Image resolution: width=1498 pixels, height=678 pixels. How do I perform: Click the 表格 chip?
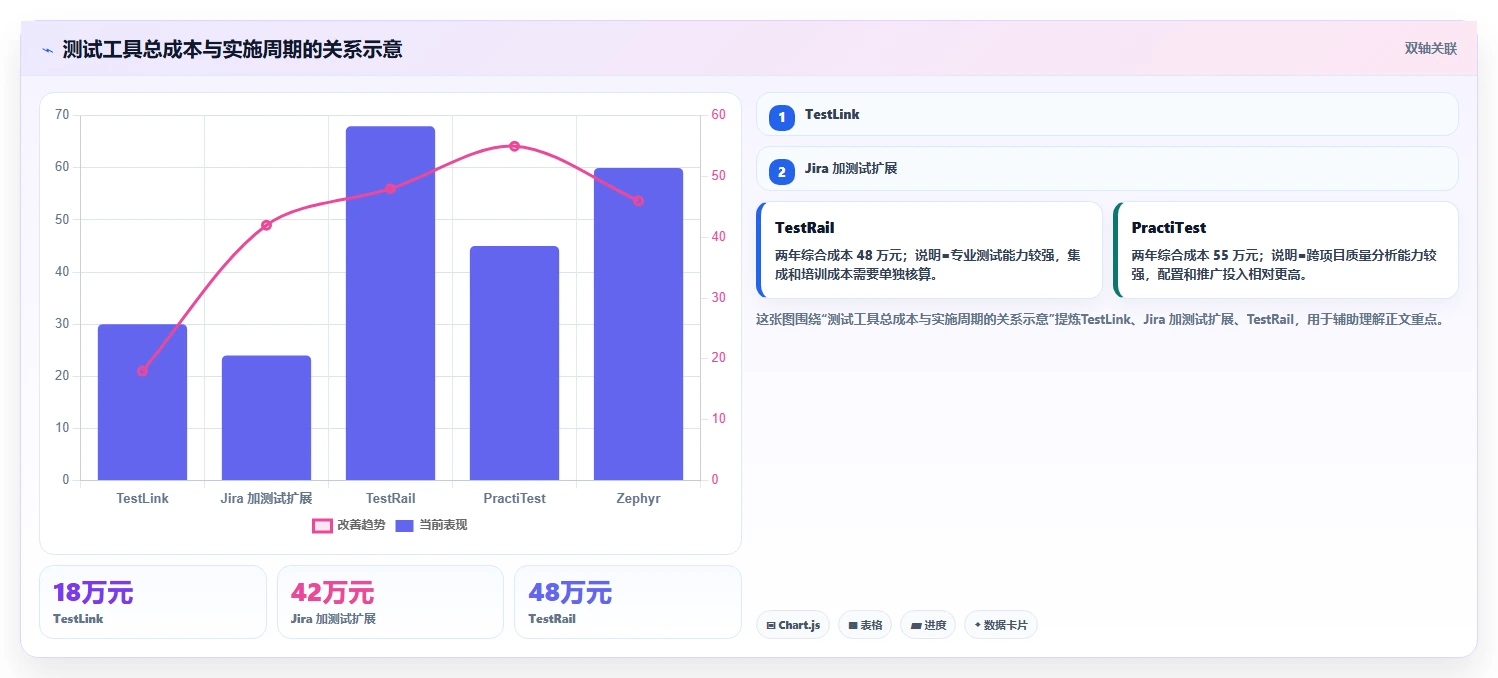865,625
